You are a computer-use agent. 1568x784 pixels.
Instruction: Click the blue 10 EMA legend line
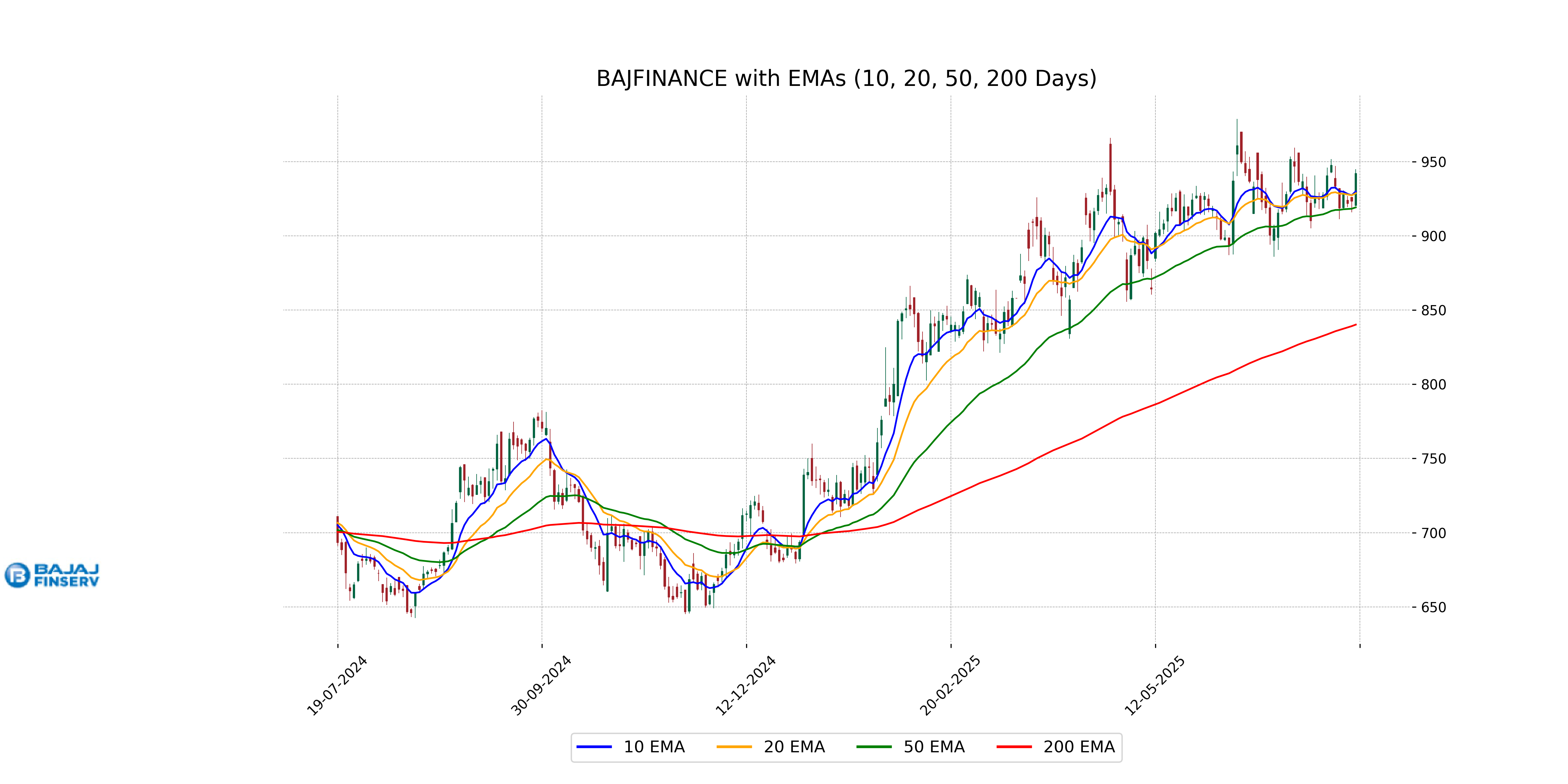(x=594, y=747)
